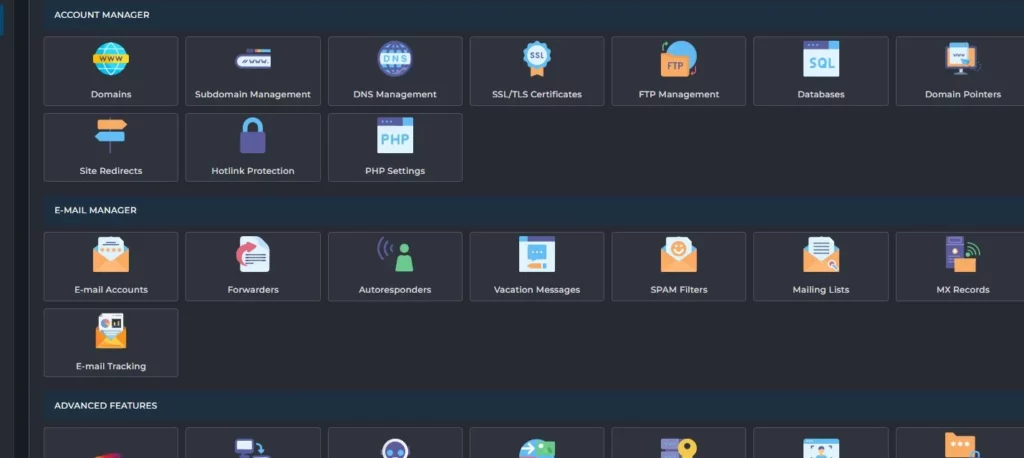Open SSL/TLS Certificates
1024x458 pixels.
(537, 71)
